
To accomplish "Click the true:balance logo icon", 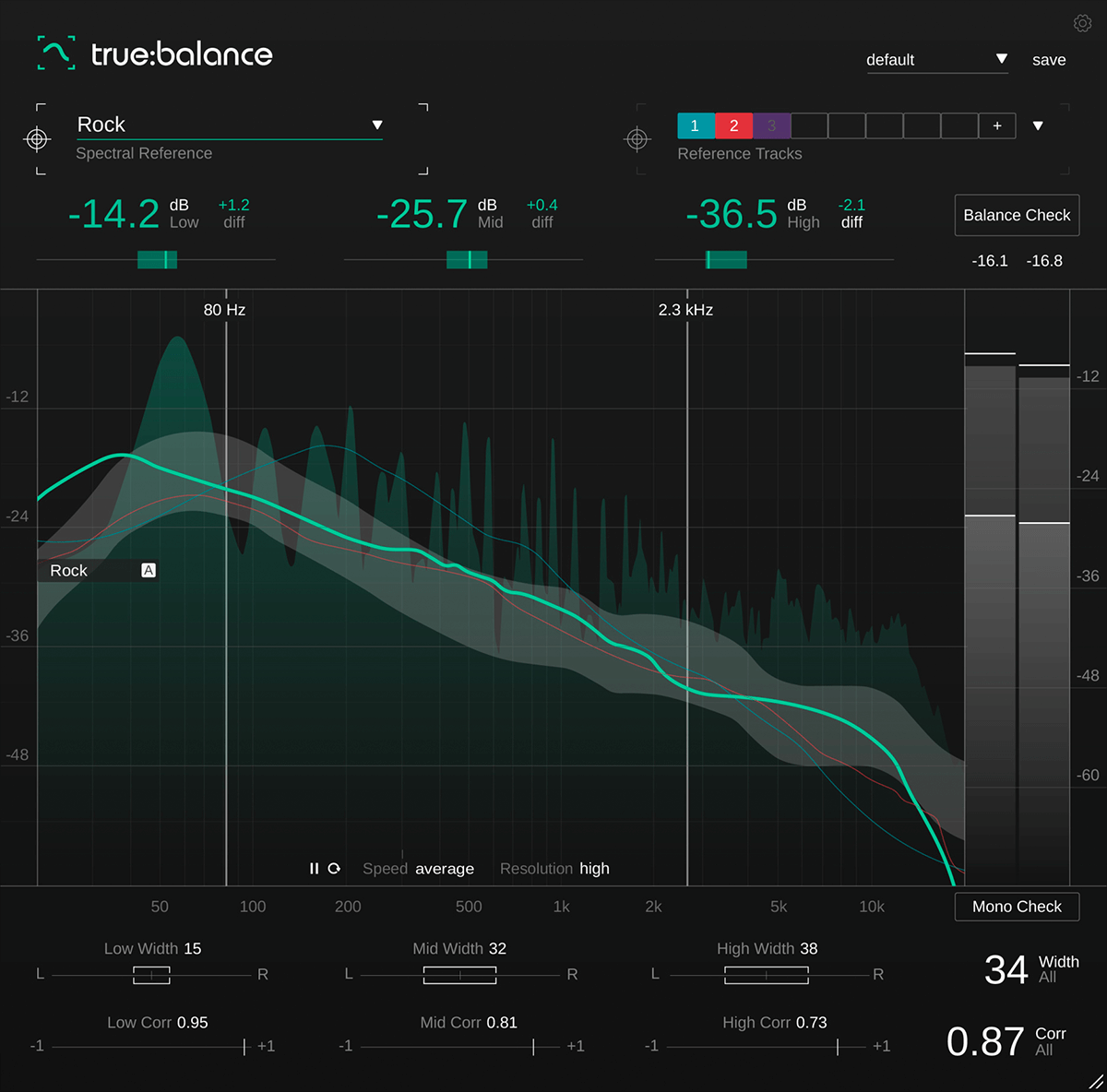I will (x=55, y=53).
